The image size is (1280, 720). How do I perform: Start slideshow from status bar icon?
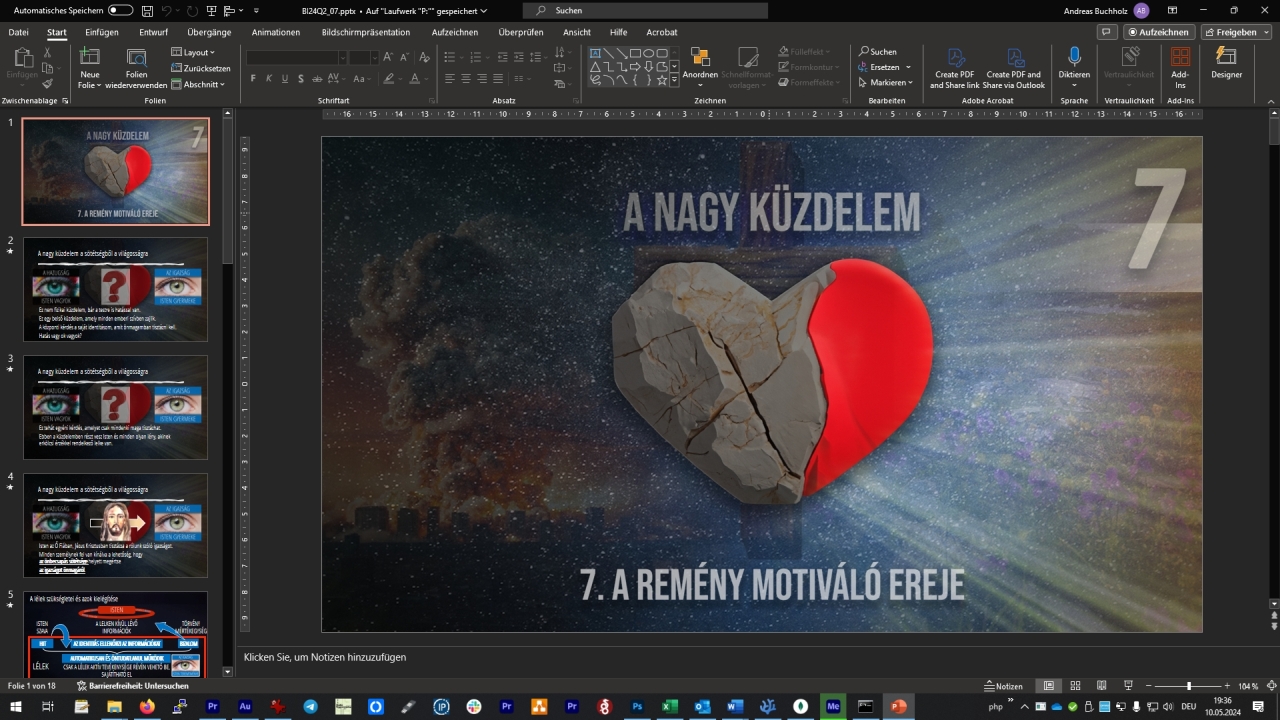click(1128, 686)
